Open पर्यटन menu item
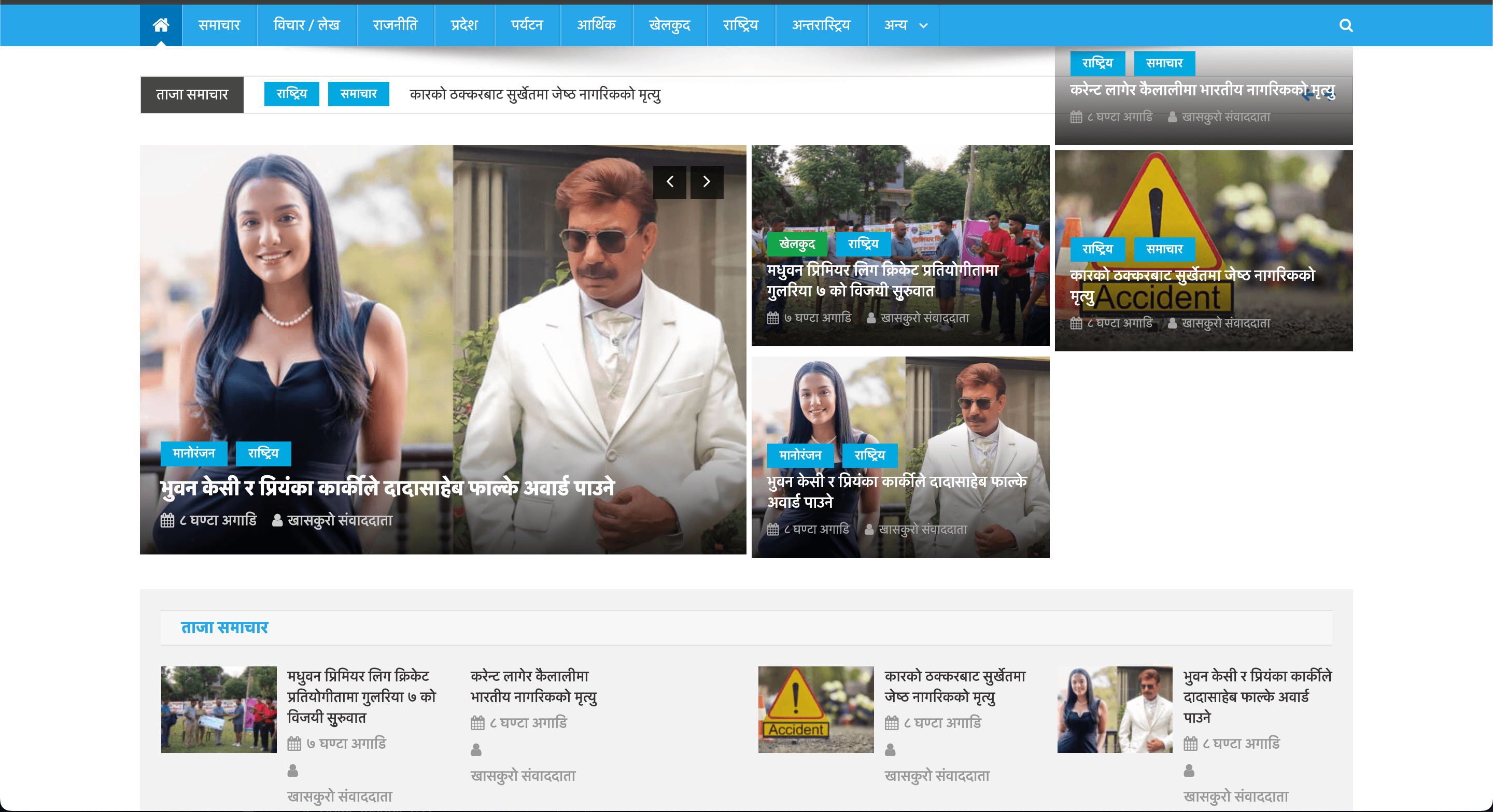Viewport: 1493px width, 812px height. pyautogui.click(x=527, y=25)
